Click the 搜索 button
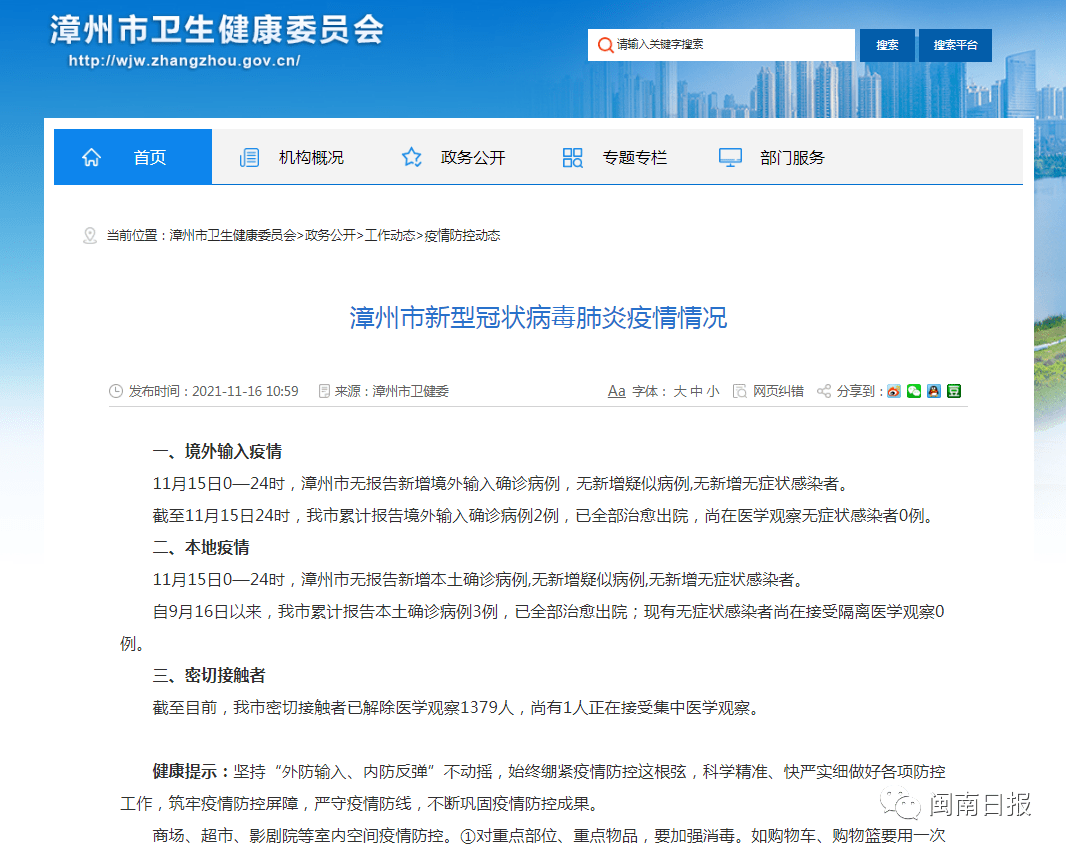 tap(887, 46)
